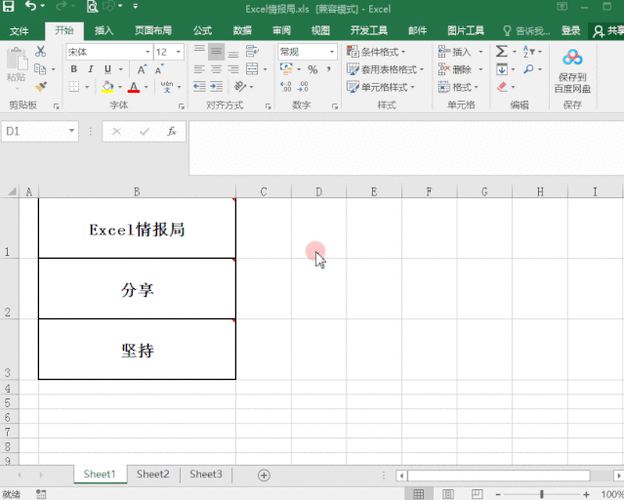Click Merge and Center icon
Viewport: 624px width, 500px height.
pos(252,69)
